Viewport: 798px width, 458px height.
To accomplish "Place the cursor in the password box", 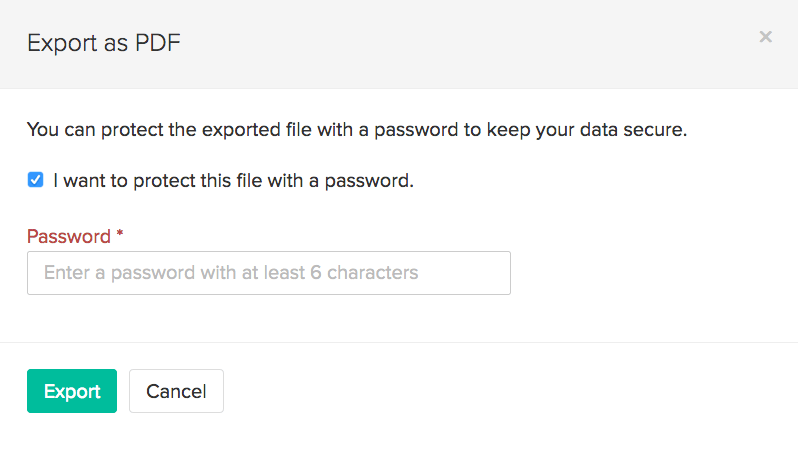I will click(x=268, y=273).
